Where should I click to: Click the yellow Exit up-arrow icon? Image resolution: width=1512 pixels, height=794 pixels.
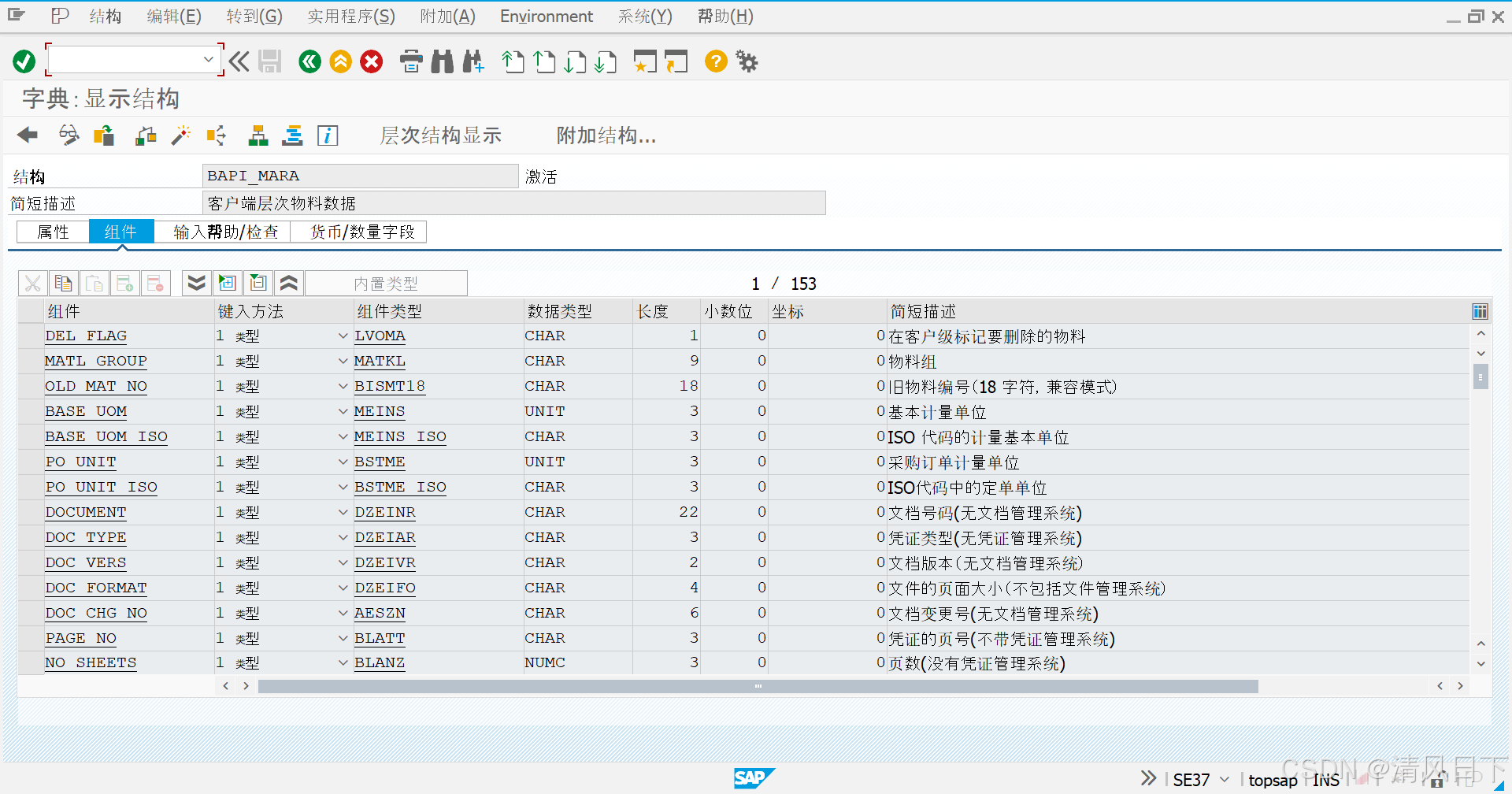341,61
